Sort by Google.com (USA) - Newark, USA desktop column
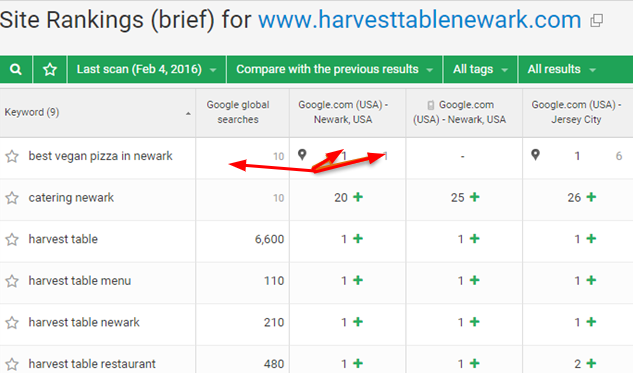Viewport: 633px width, 373px height. (x=348, y=113)
